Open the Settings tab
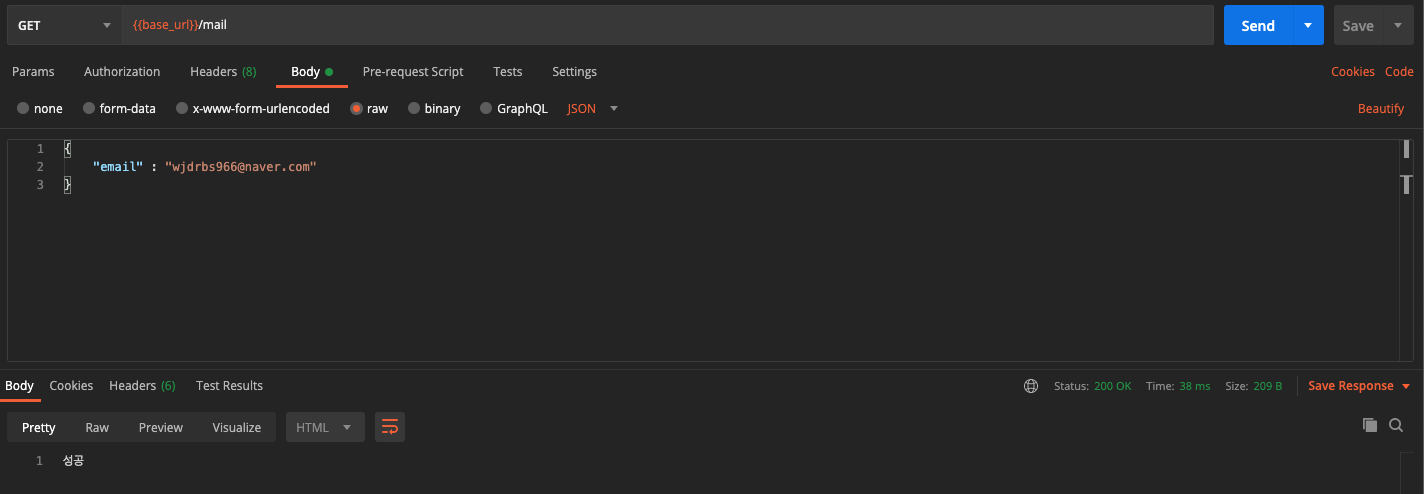This screenshot has height=494, width=1424. pyautogui.click(x=574, y=72)
